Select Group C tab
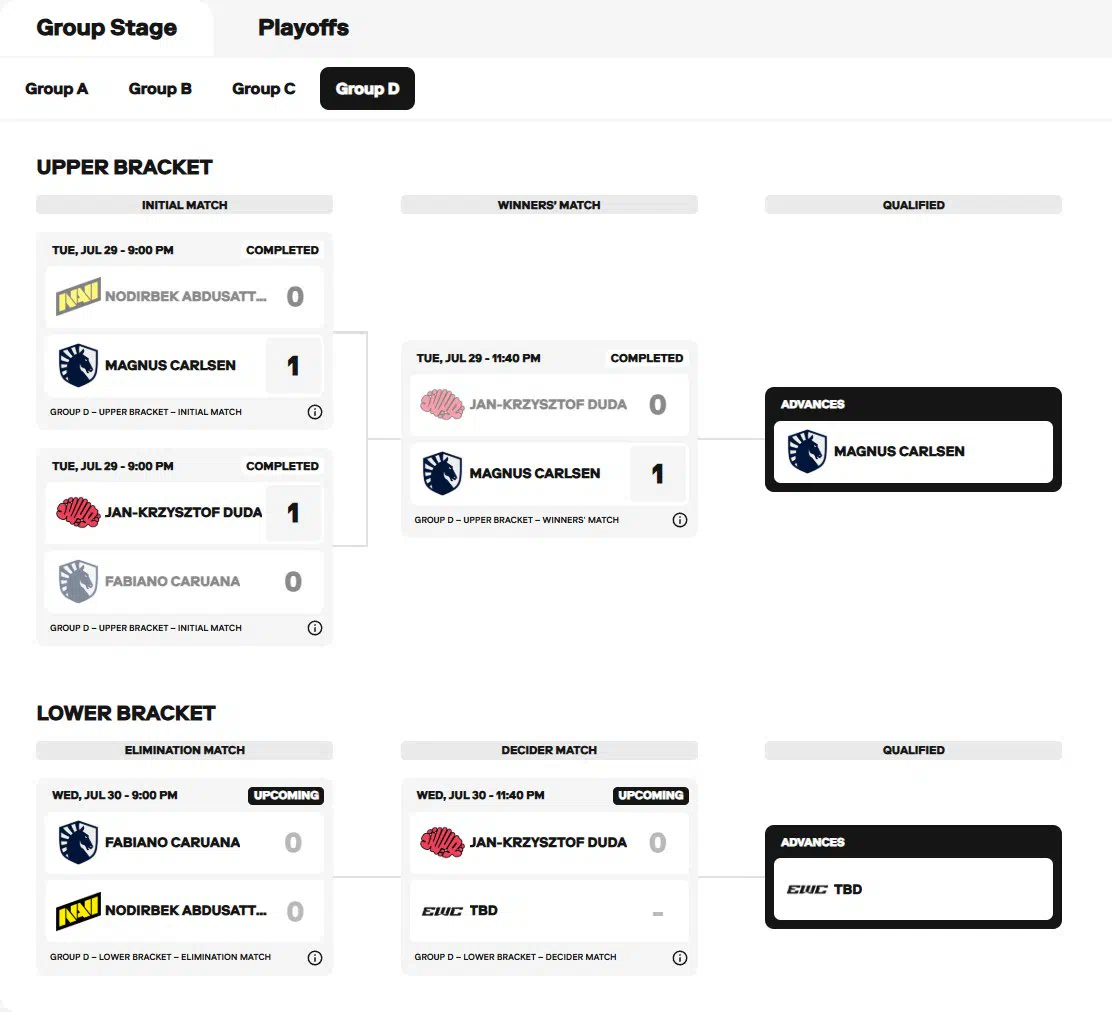This screenshot has height=1012, width=1112. pyautogui.click(x=263, y=89)
